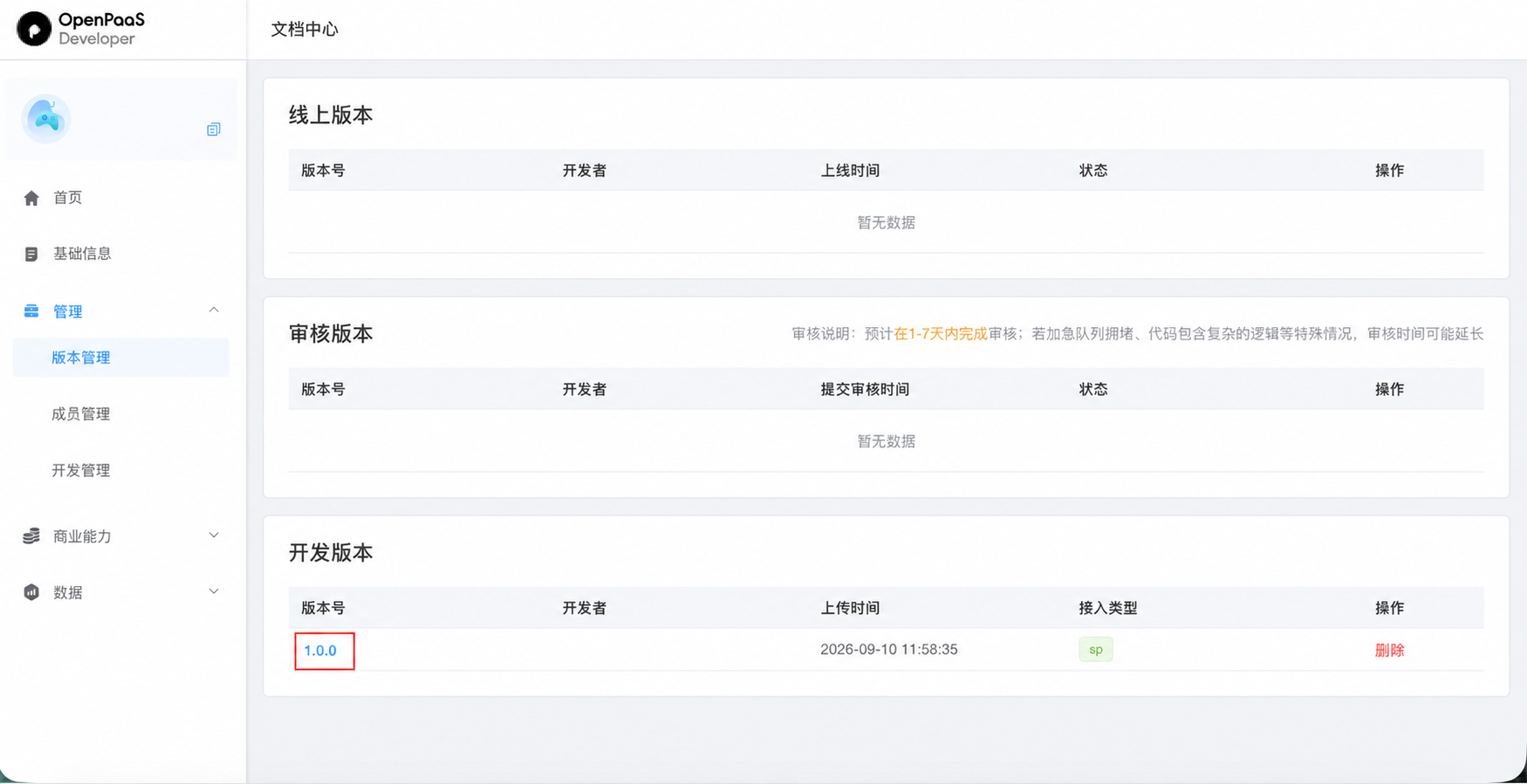This screenshot has height=784, width=1527.
Task: Click the chart icon next to 数据
Action: click(31, 592)
